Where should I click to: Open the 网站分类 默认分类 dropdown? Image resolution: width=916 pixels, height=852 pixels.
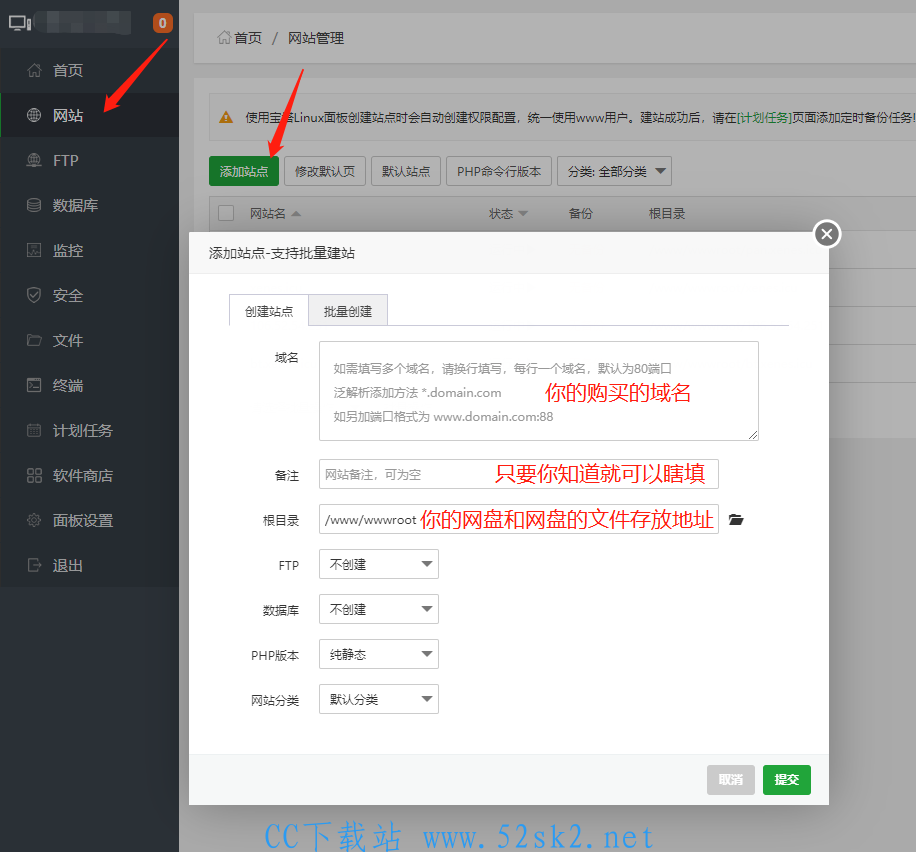click(x=379, y=699)
